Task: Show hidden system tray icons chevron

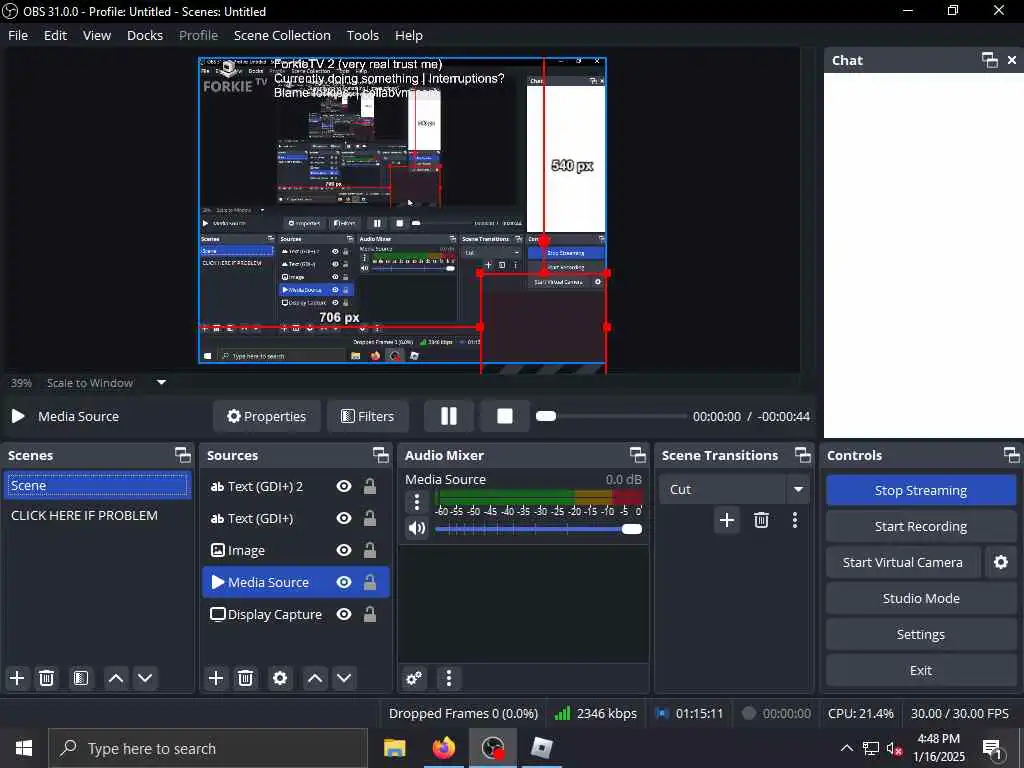Action: [846, 748]
